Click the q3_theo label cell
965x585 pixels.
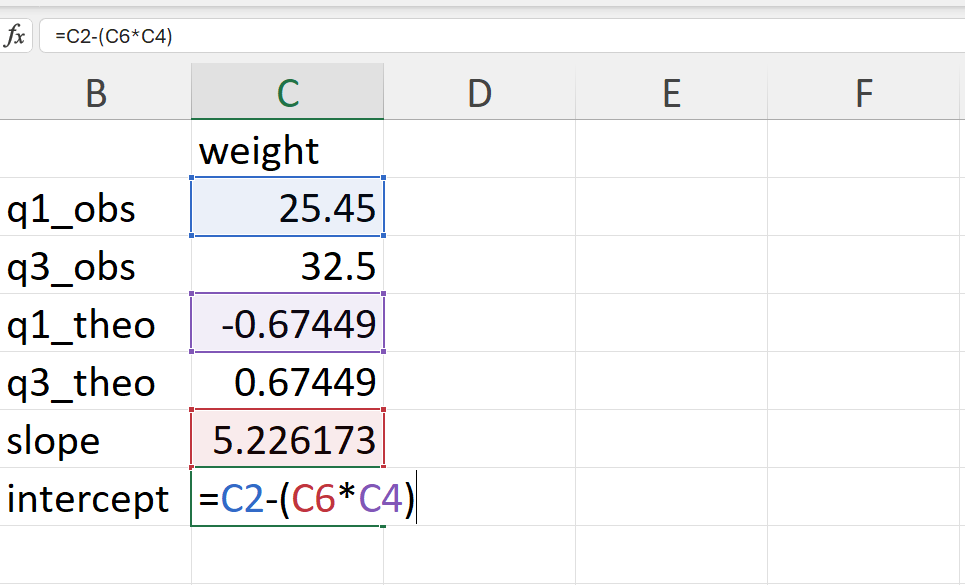95,381
